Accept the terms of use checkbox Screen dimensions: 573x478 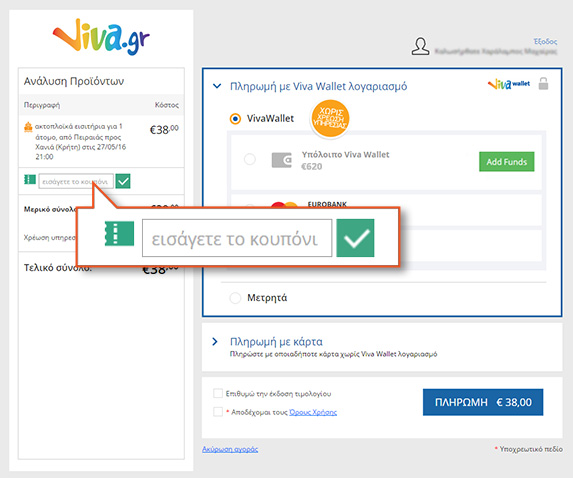click(x=218, y=412)
